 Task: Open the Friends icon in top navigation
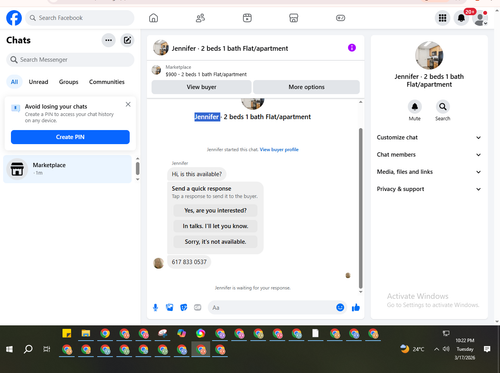click(x=200, y=18)
